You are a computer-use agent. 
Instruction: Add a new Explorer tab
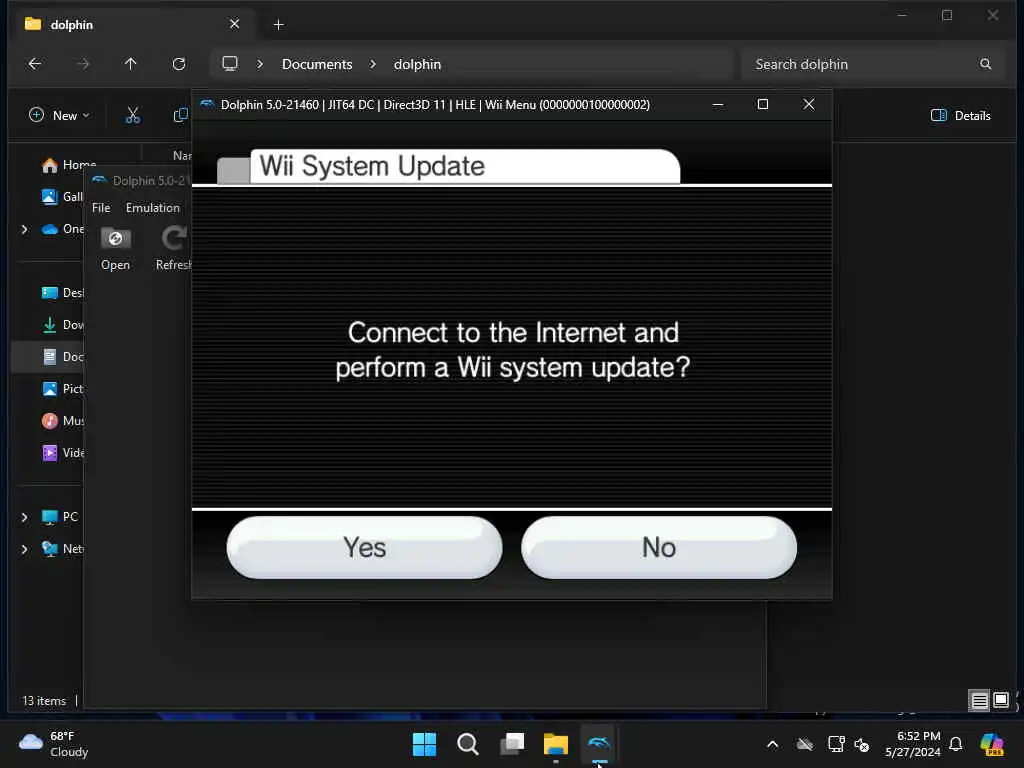pos(278,25)
